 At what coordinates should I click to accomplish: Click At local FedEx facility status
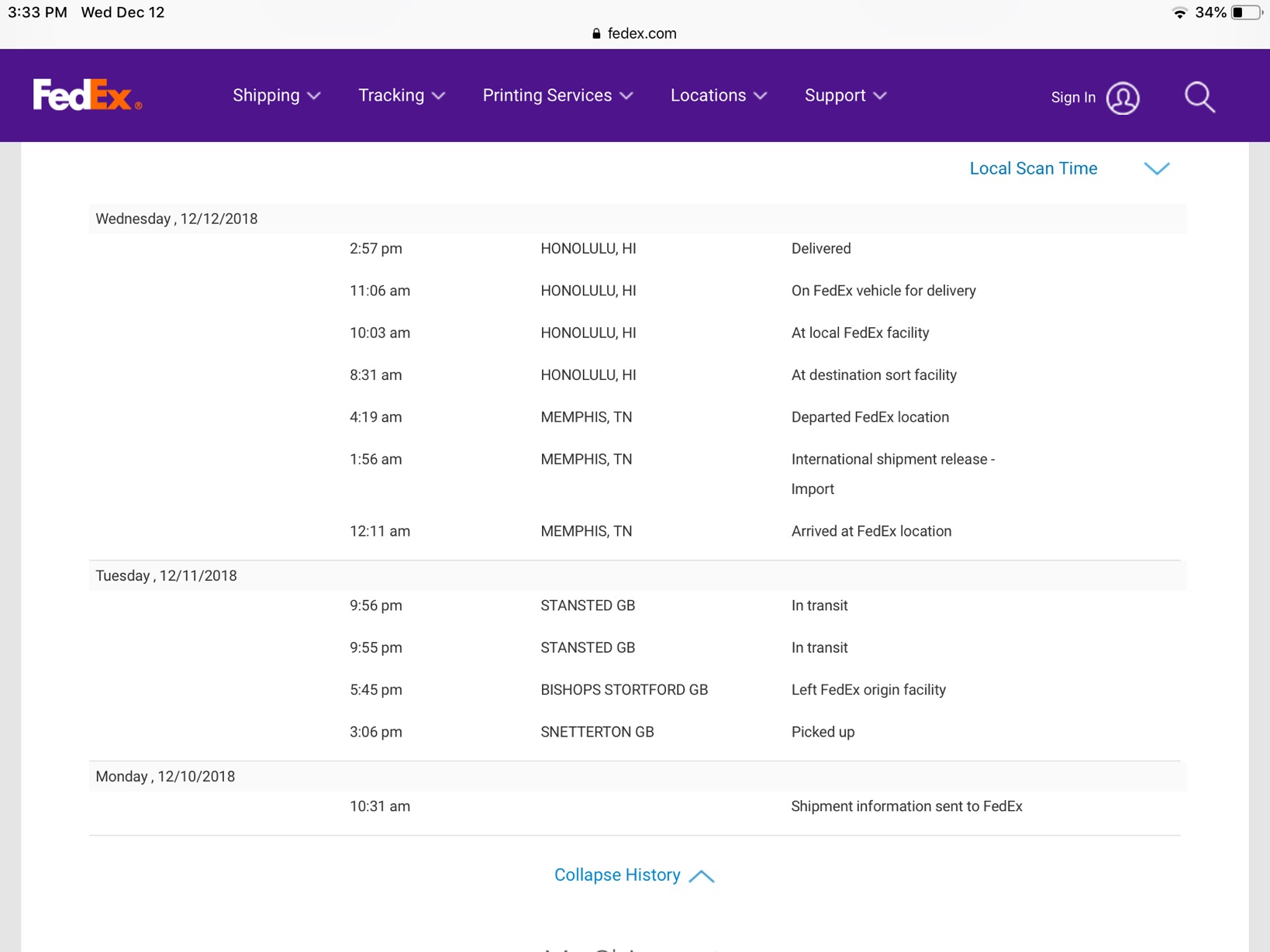[860, 333]
